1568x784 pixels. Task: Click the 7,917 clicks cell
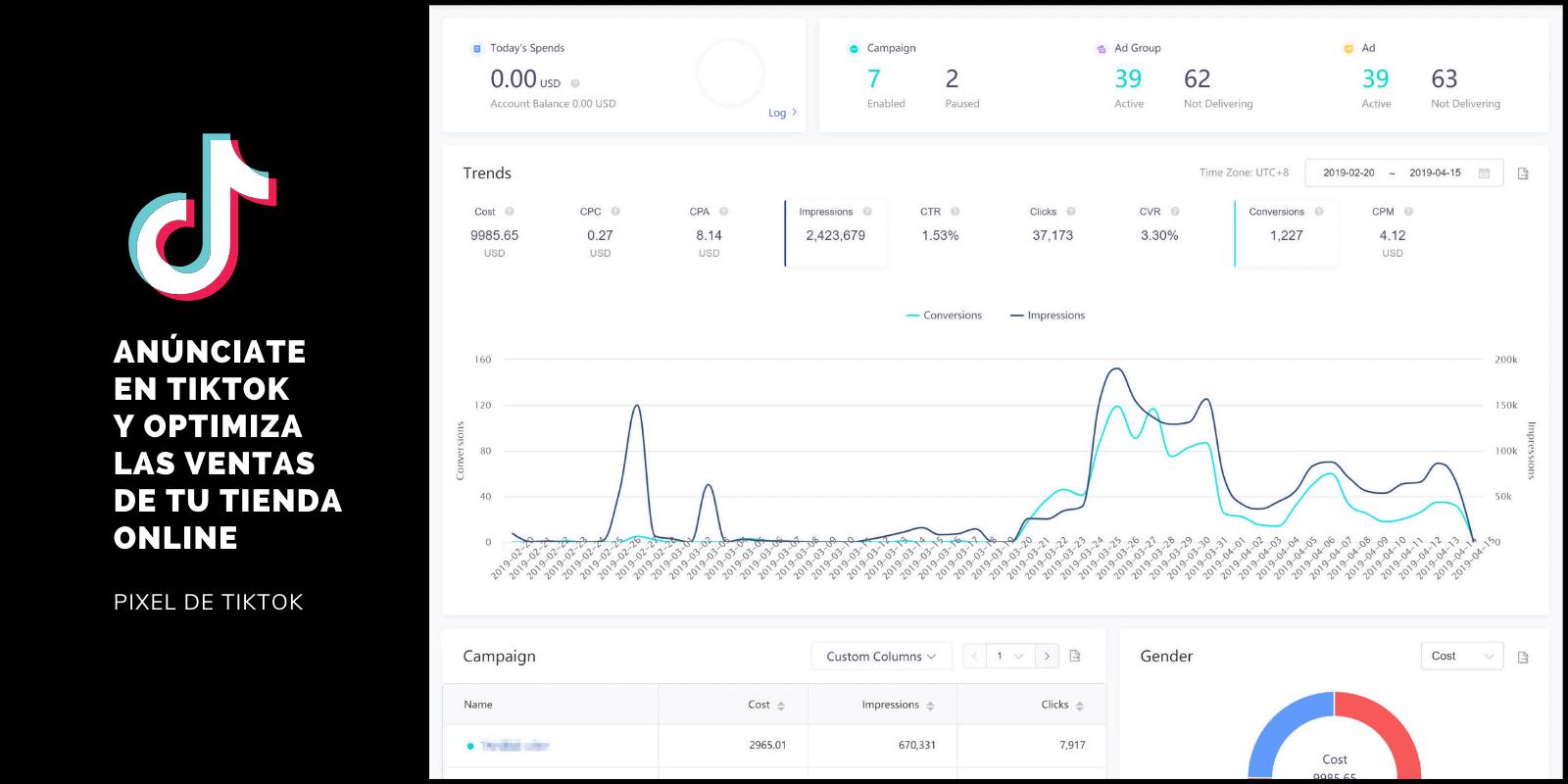(1072, 746)
